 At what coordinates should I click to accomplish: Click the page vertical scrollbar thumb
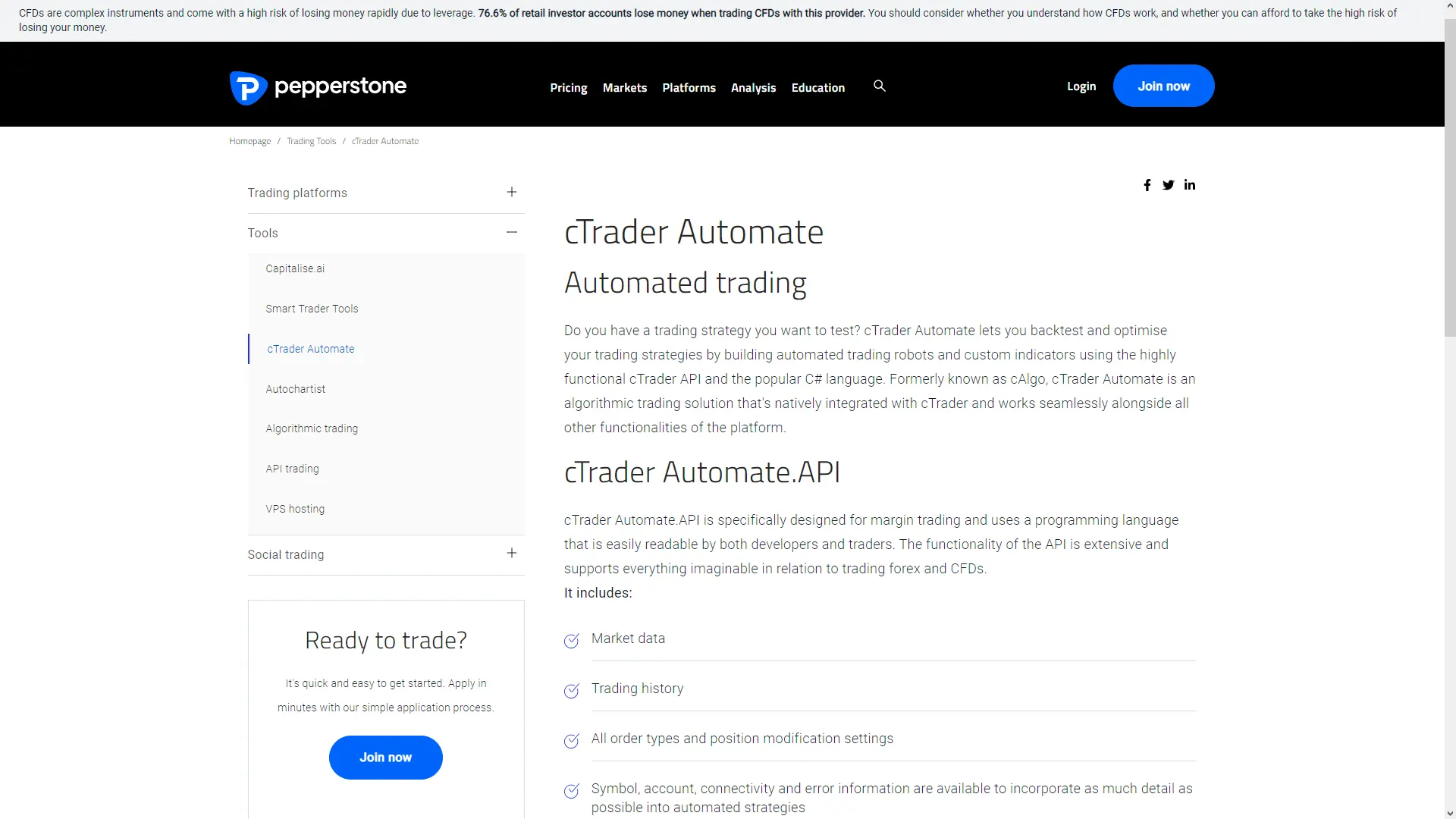pyautogui.click(x=1450, y=178)
